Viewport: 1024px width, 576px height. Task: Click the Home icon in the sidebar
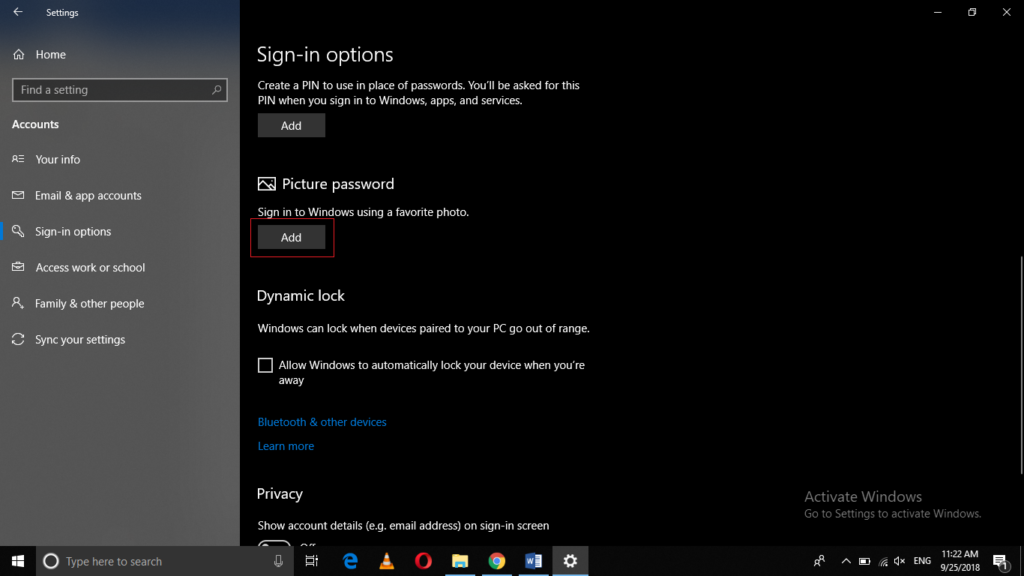tap(17, 54)
